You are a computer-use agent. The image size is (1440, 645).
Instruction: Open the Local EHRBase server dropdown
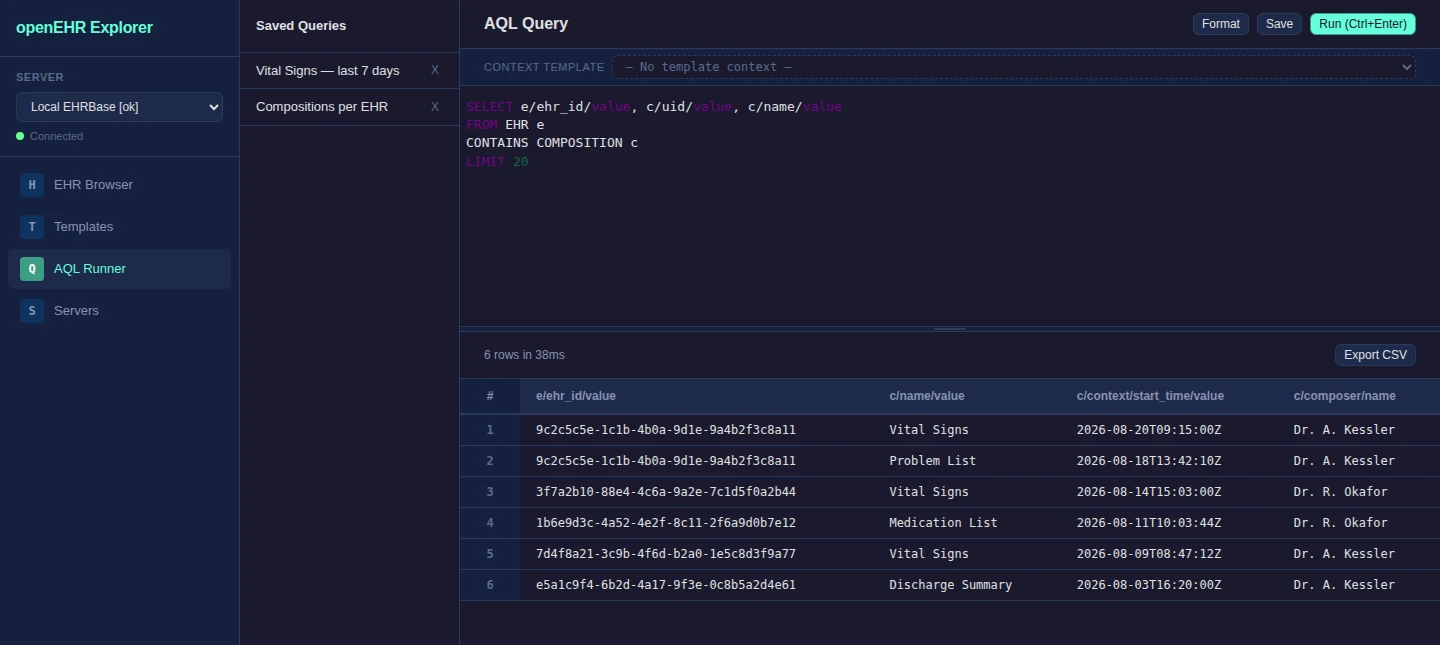click(x=119, y=107)
